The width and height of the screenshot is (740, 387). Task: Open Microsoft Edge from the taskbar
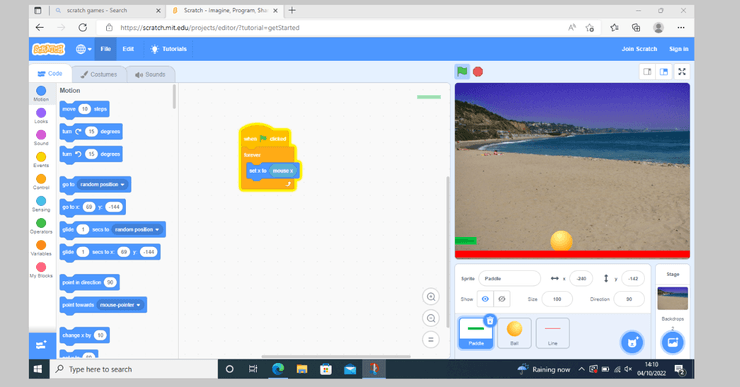point(278,369)
